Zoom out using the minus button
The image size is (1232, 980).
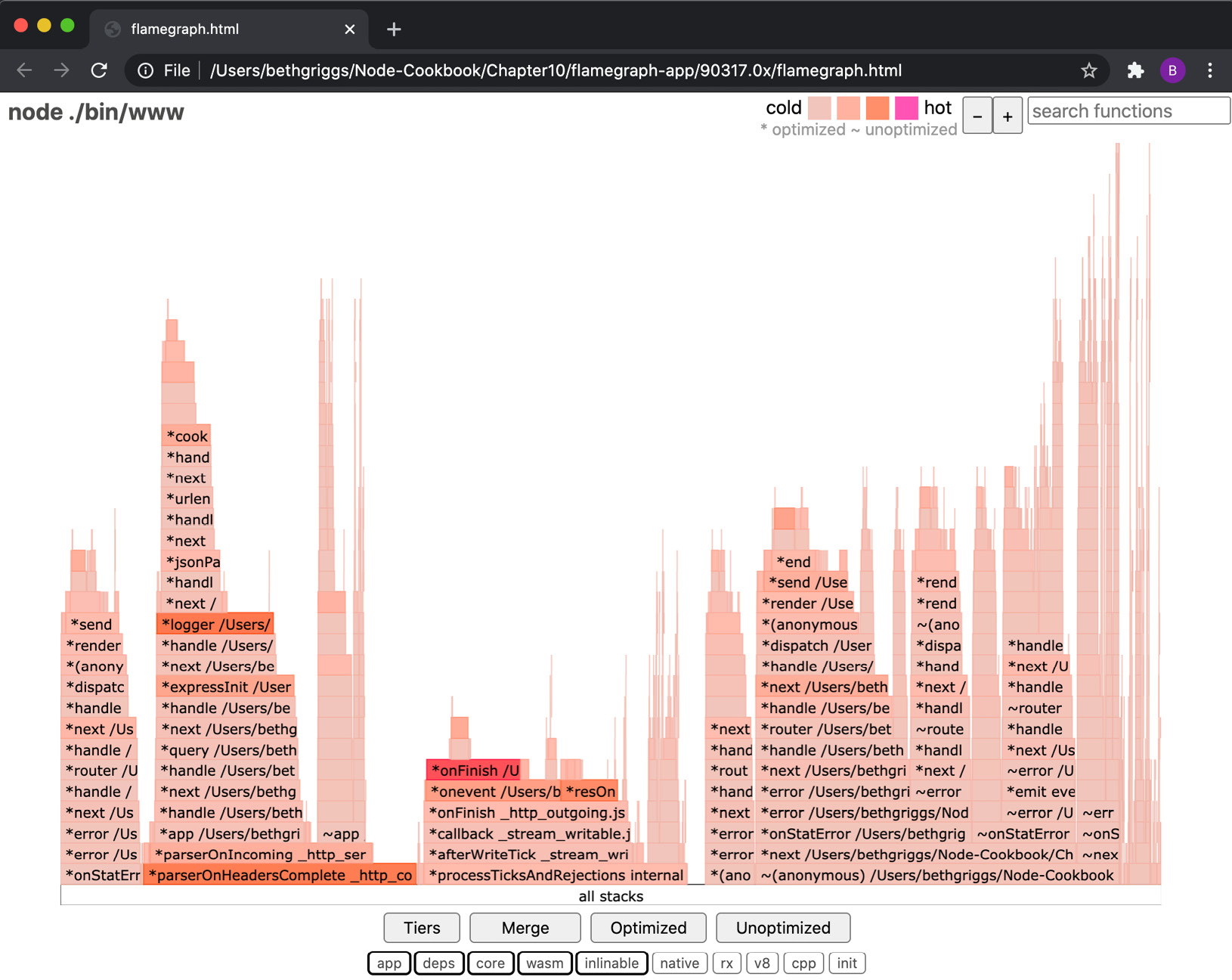coord(977,115)
